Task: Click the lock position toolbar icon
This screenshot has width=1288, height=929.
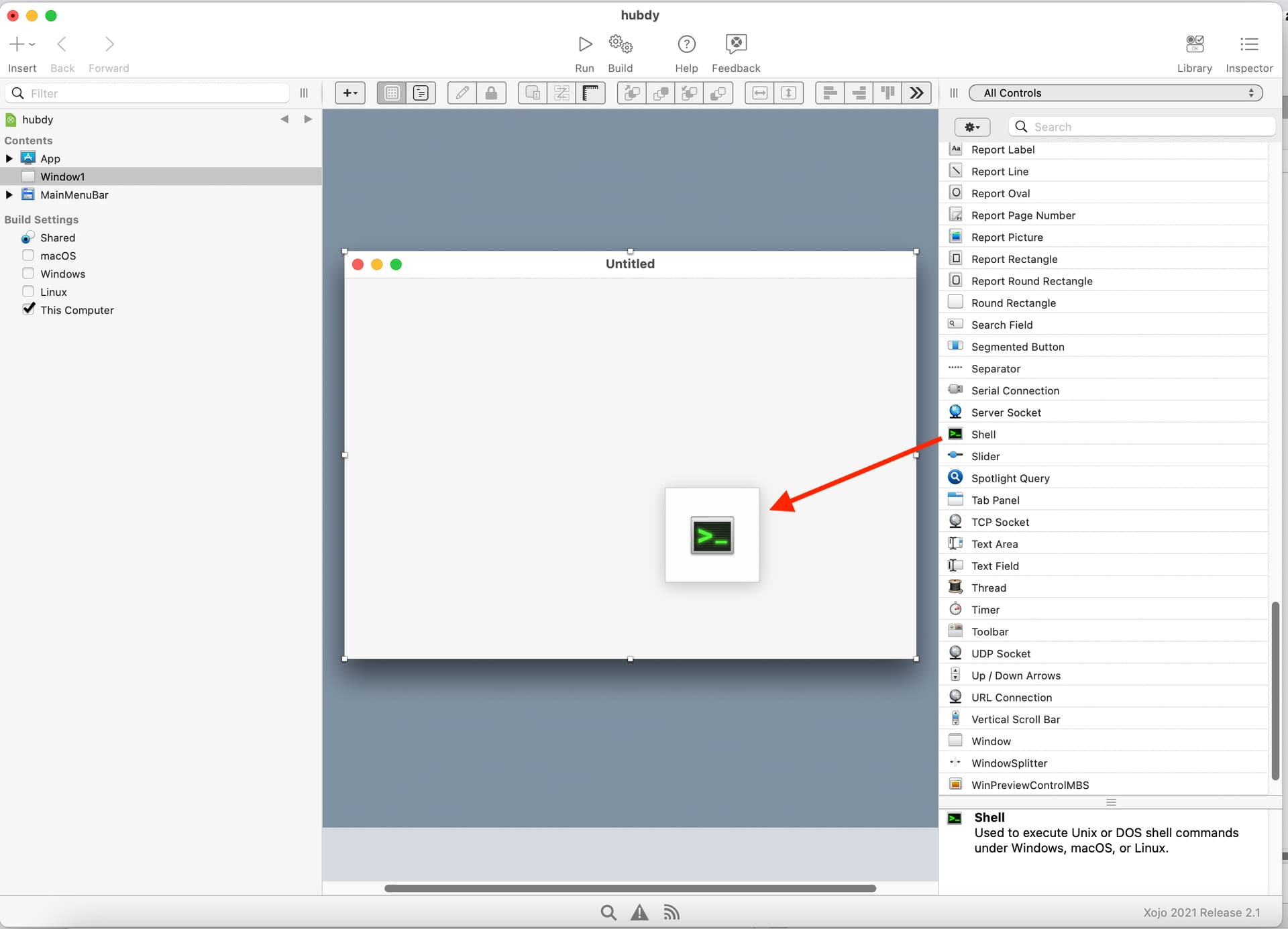Action: click(x=491, y=93)
